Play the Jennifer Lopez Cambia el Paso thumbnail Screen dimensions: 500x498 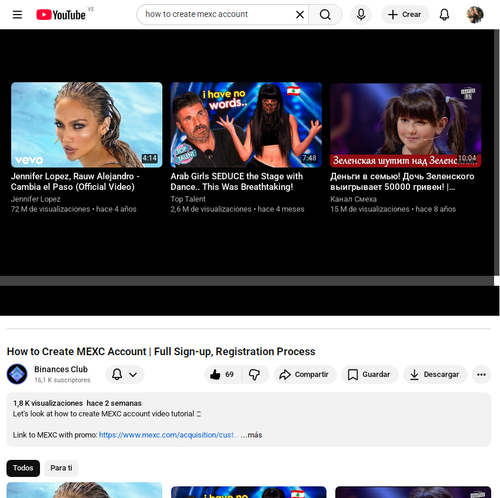click(87, 125)
